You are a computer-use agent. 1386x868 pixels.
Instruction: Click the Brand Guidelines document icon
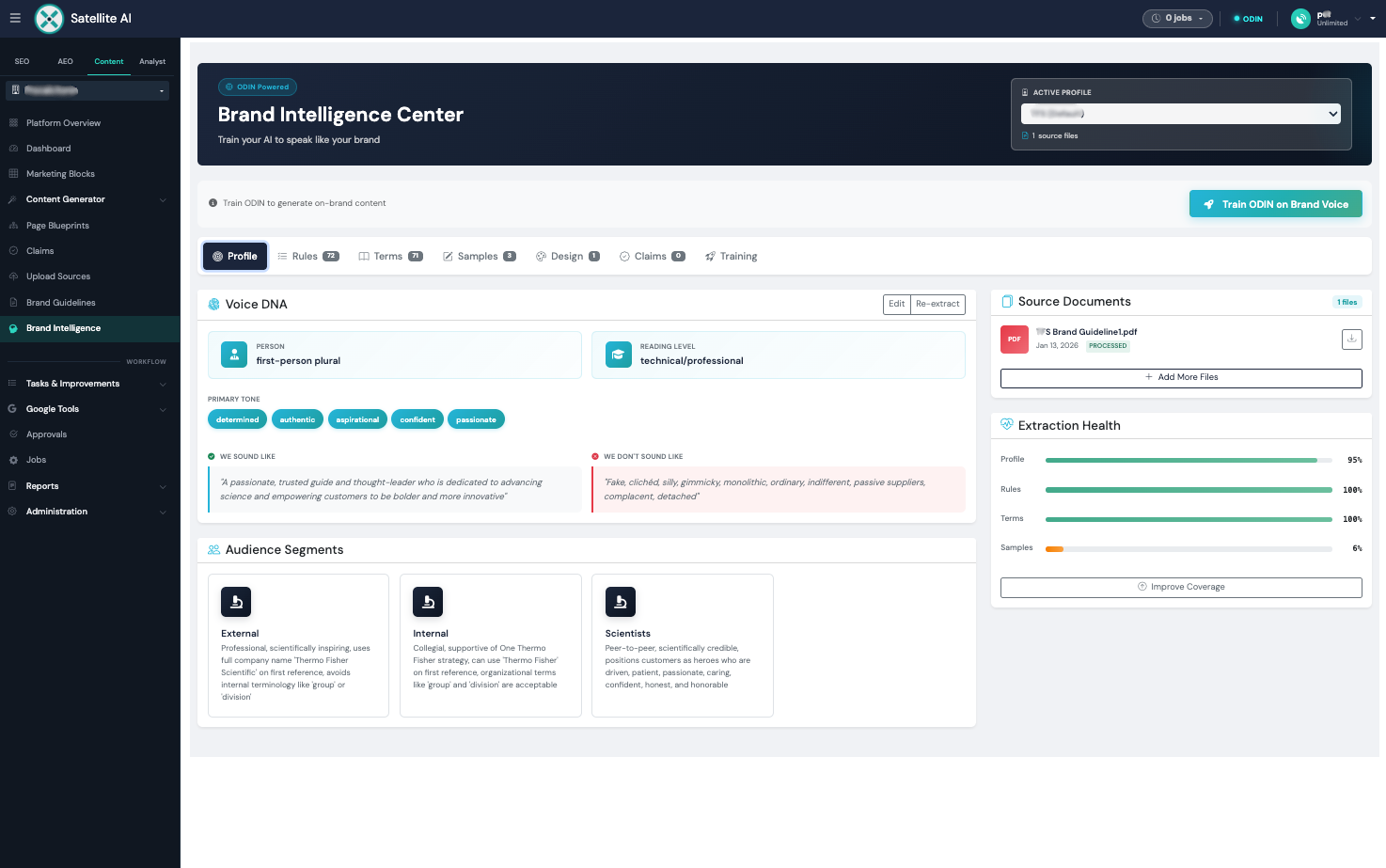13,303
